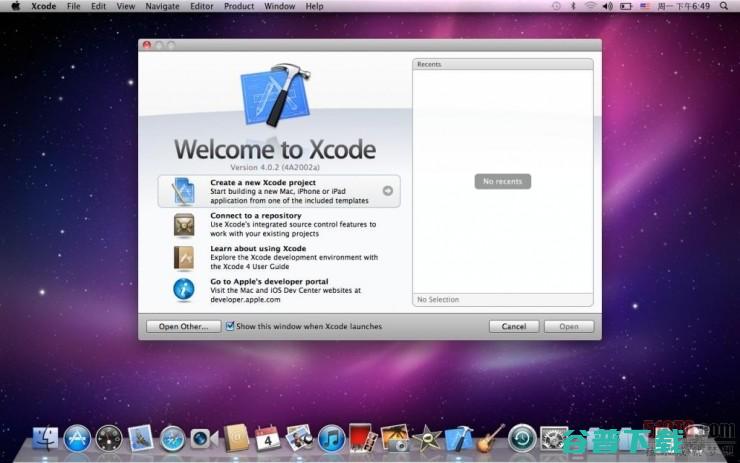
Task: Open the Apple menu
Action: (x=16, y=6)
